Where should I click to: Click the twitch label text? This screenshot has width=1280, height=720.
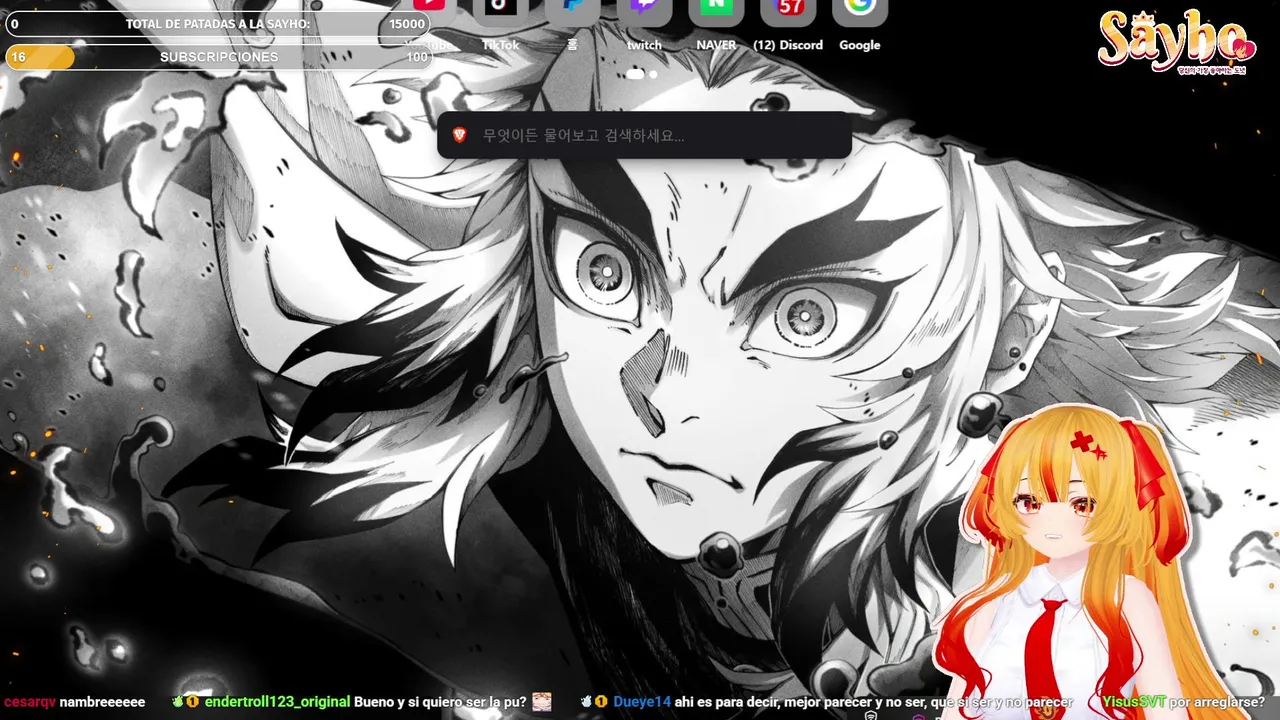(645, 45)
